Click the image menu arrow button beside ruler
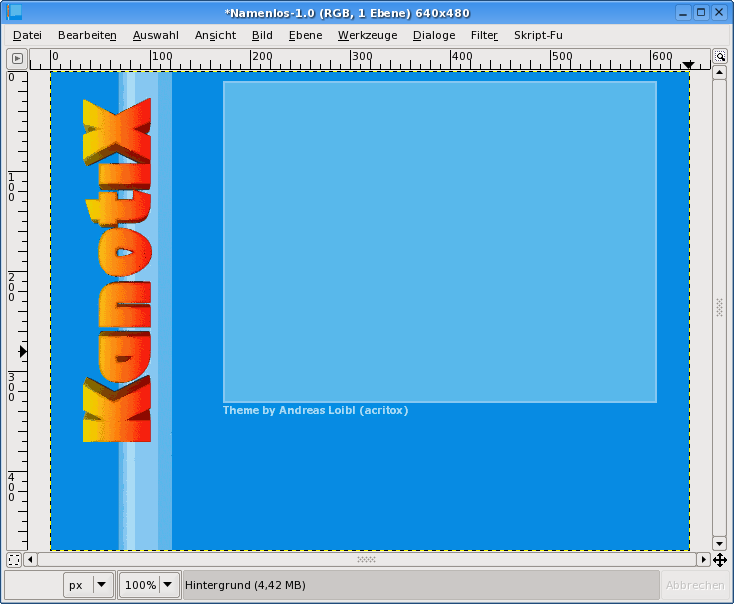 click(17, 59)
